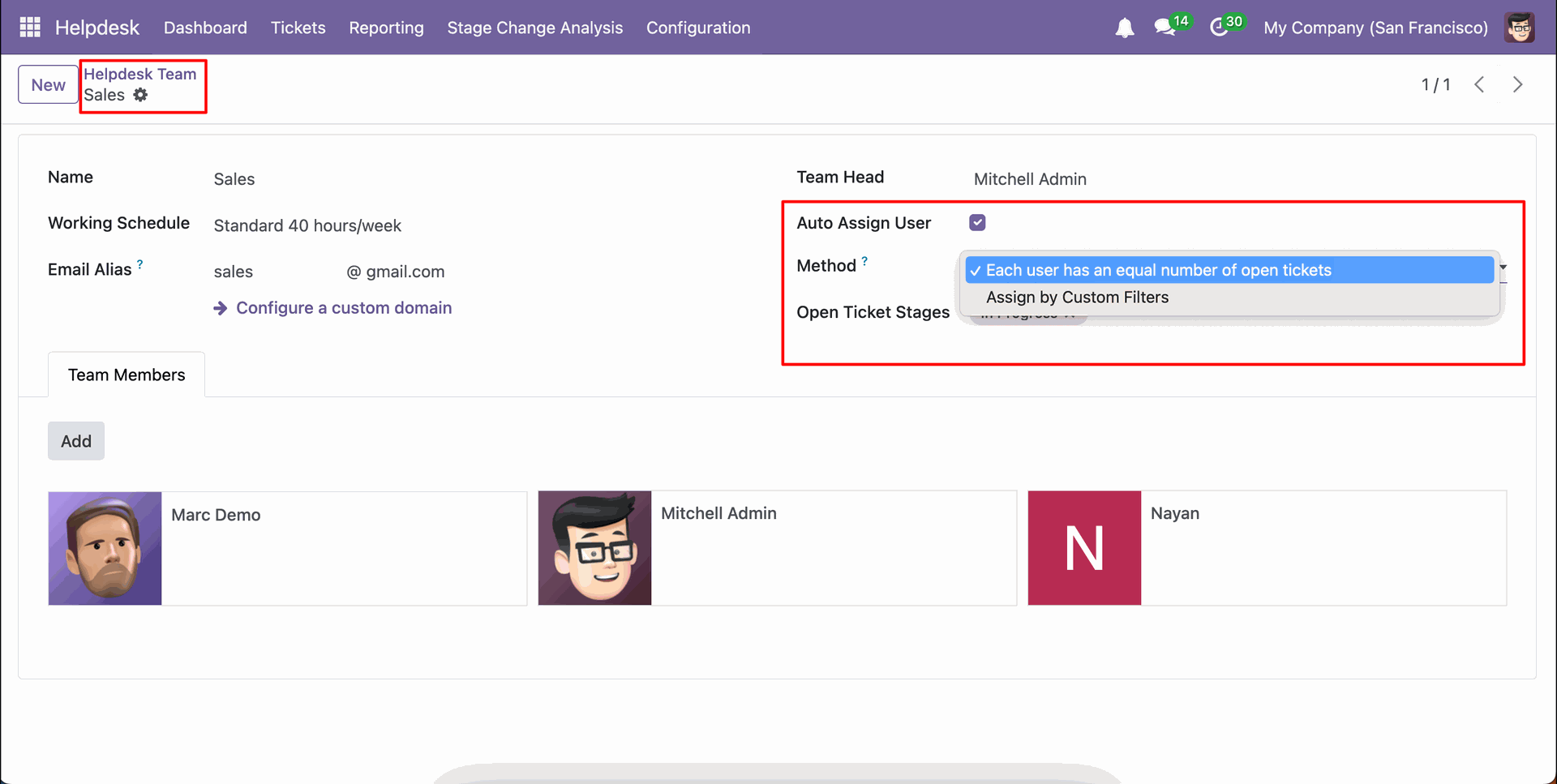1557x784 pixels.
Task: Click the New button
Action: (49, 85)
